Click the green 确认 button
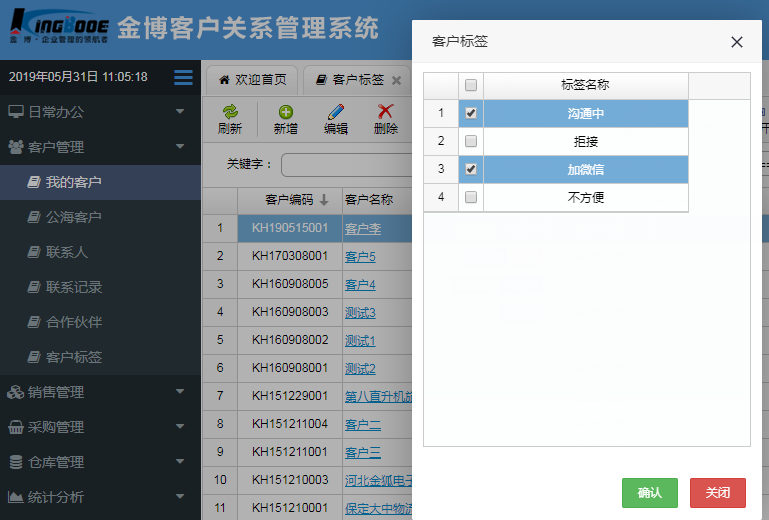The height and width of the screenshot is (520, 769). pyautogui.click(x=649, y=493)
